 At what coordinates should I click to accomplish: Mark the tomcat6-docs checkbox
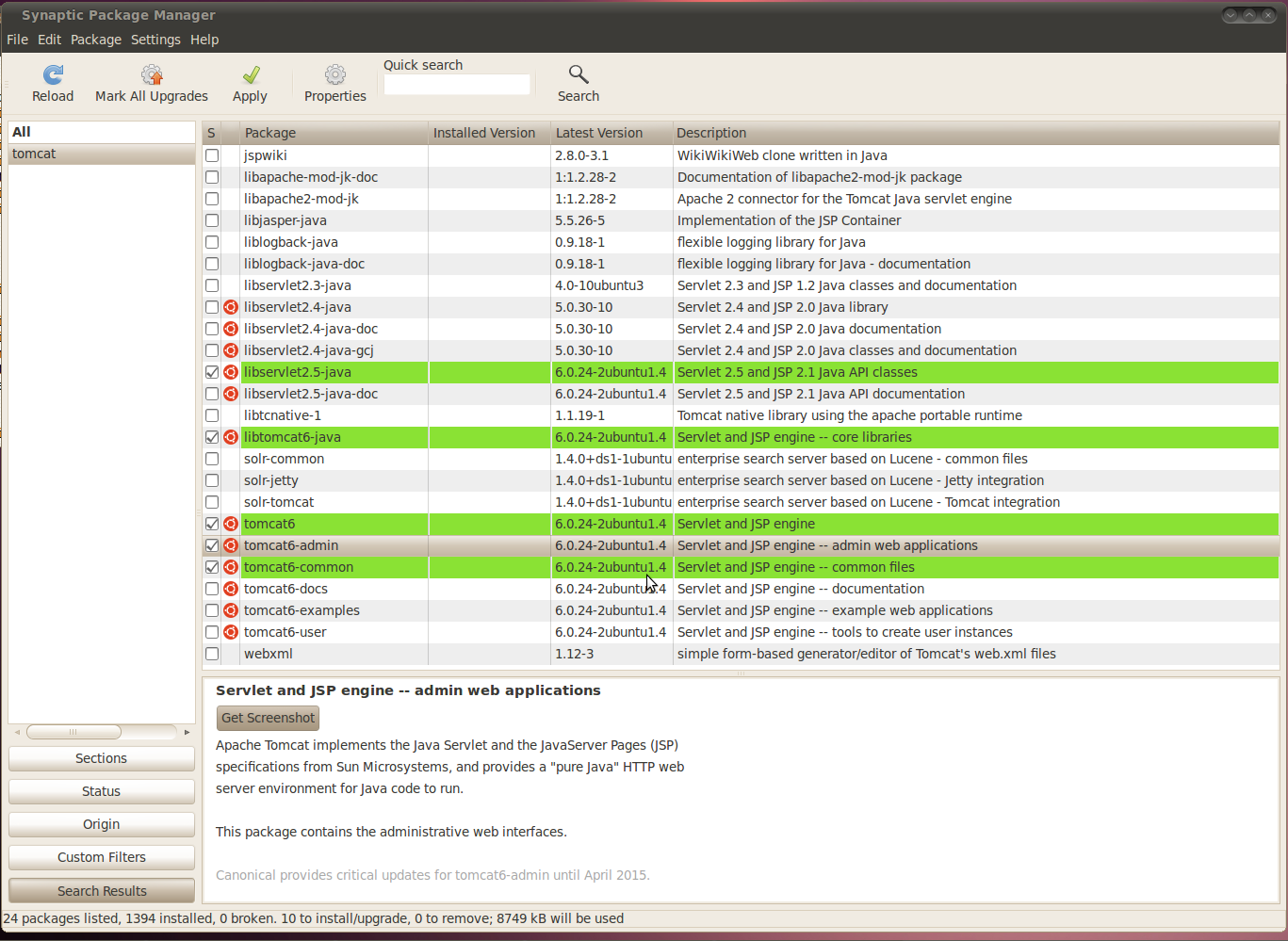coord(212,589)
